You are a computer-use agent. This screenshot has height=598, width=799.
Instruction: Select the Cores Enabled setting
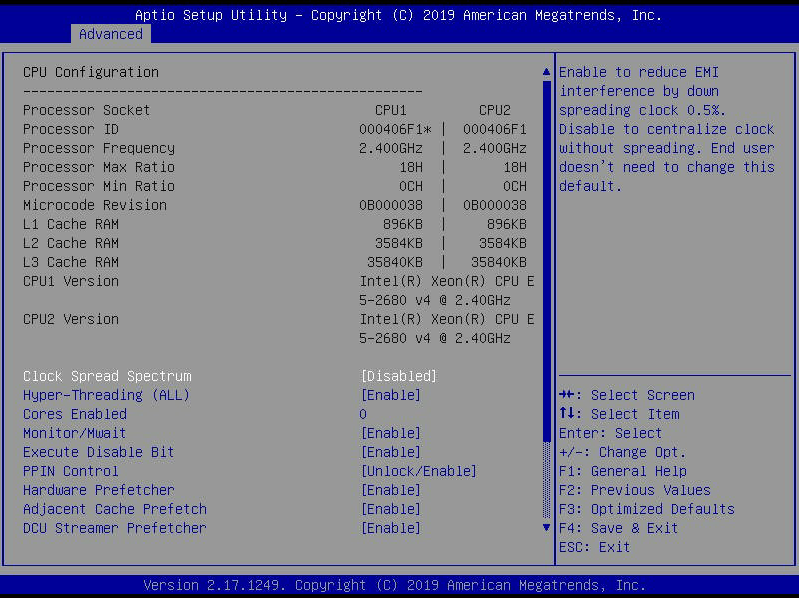pyautogui.click(x=75, y=414)
